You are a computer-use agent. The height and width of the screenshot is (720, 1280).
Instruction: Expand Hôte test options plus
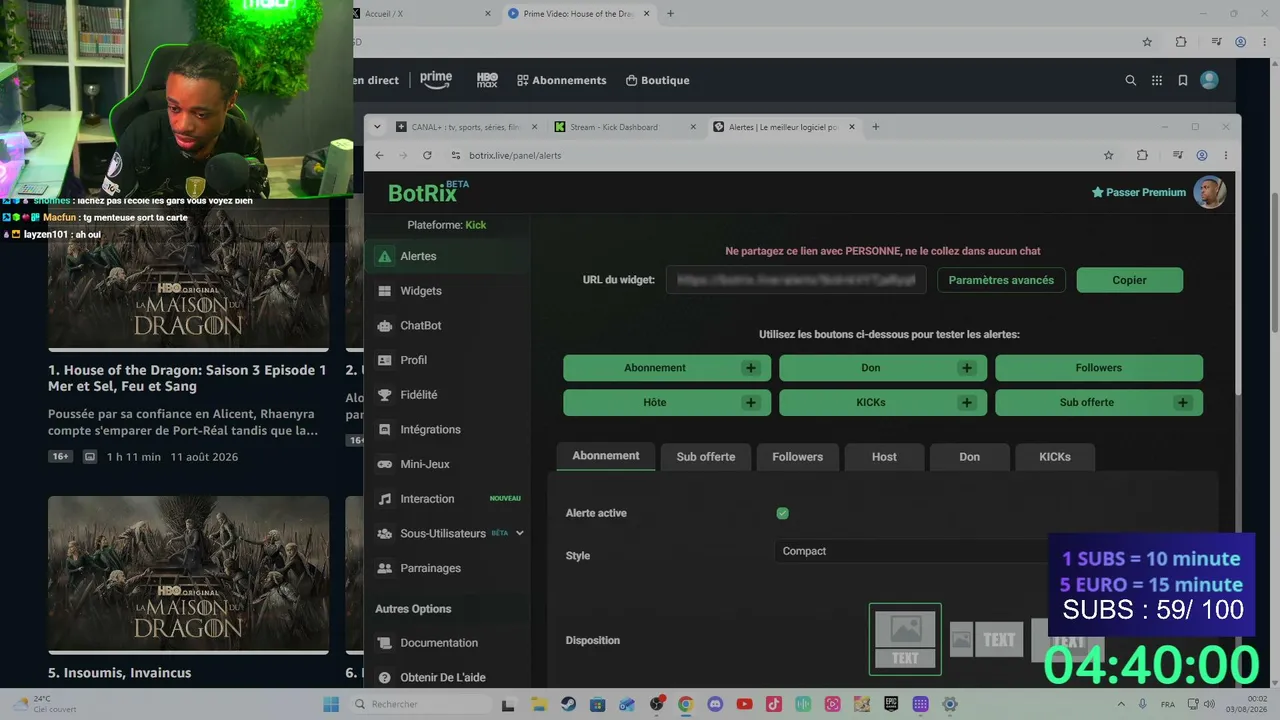pos(750,402)
